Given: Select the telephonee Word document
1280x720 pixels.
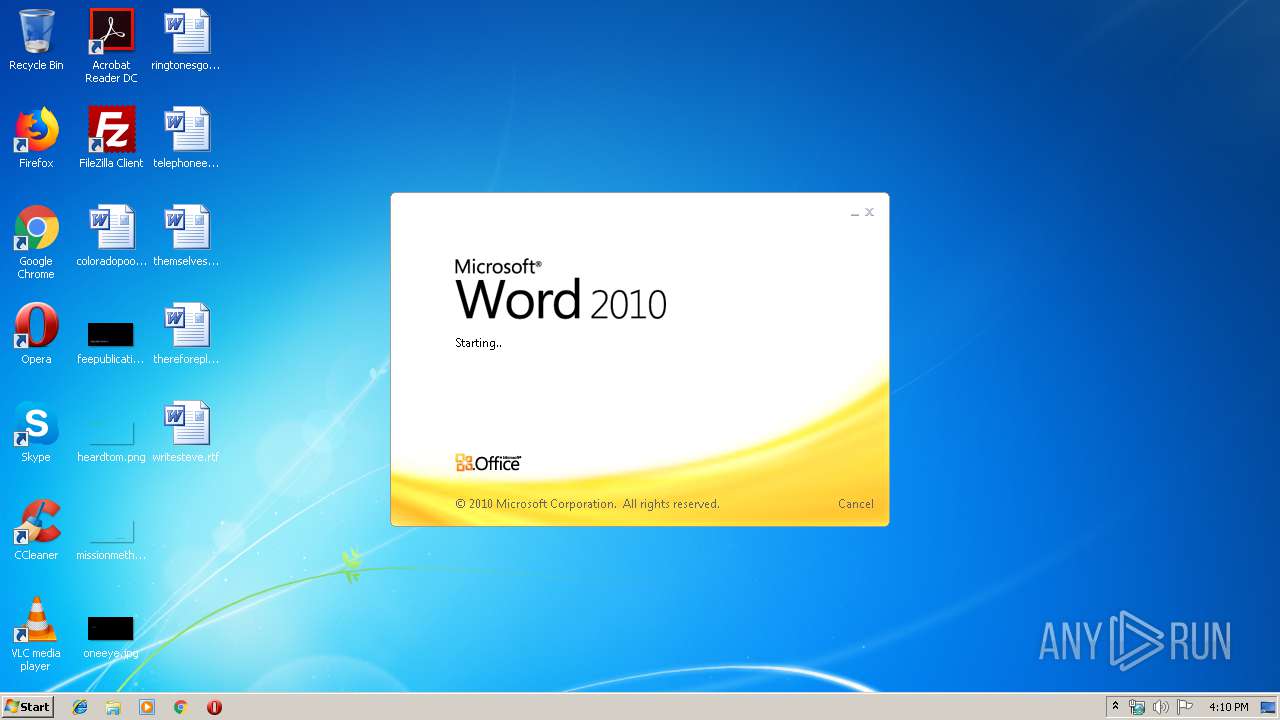Looking at the screenshot, I should click(x=186, y=138).
